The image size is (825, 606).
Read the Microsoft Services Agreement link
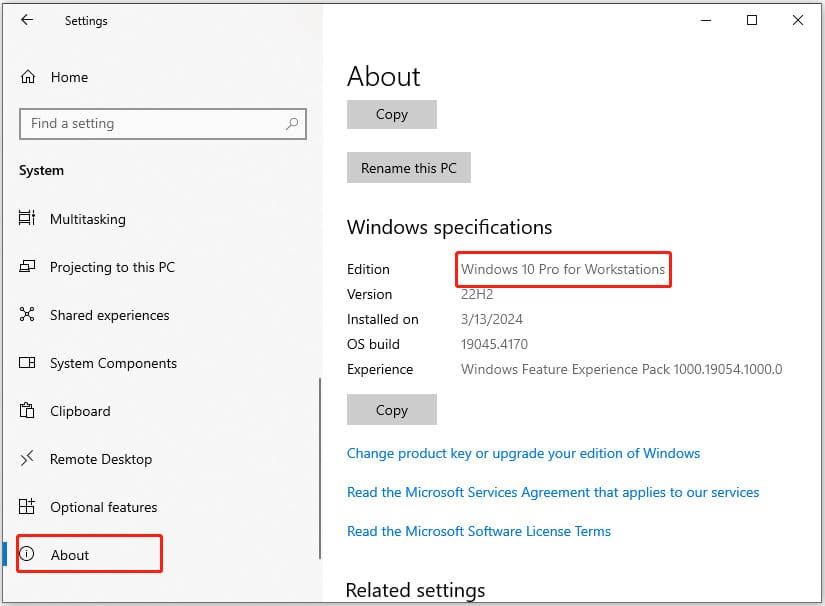552,492
